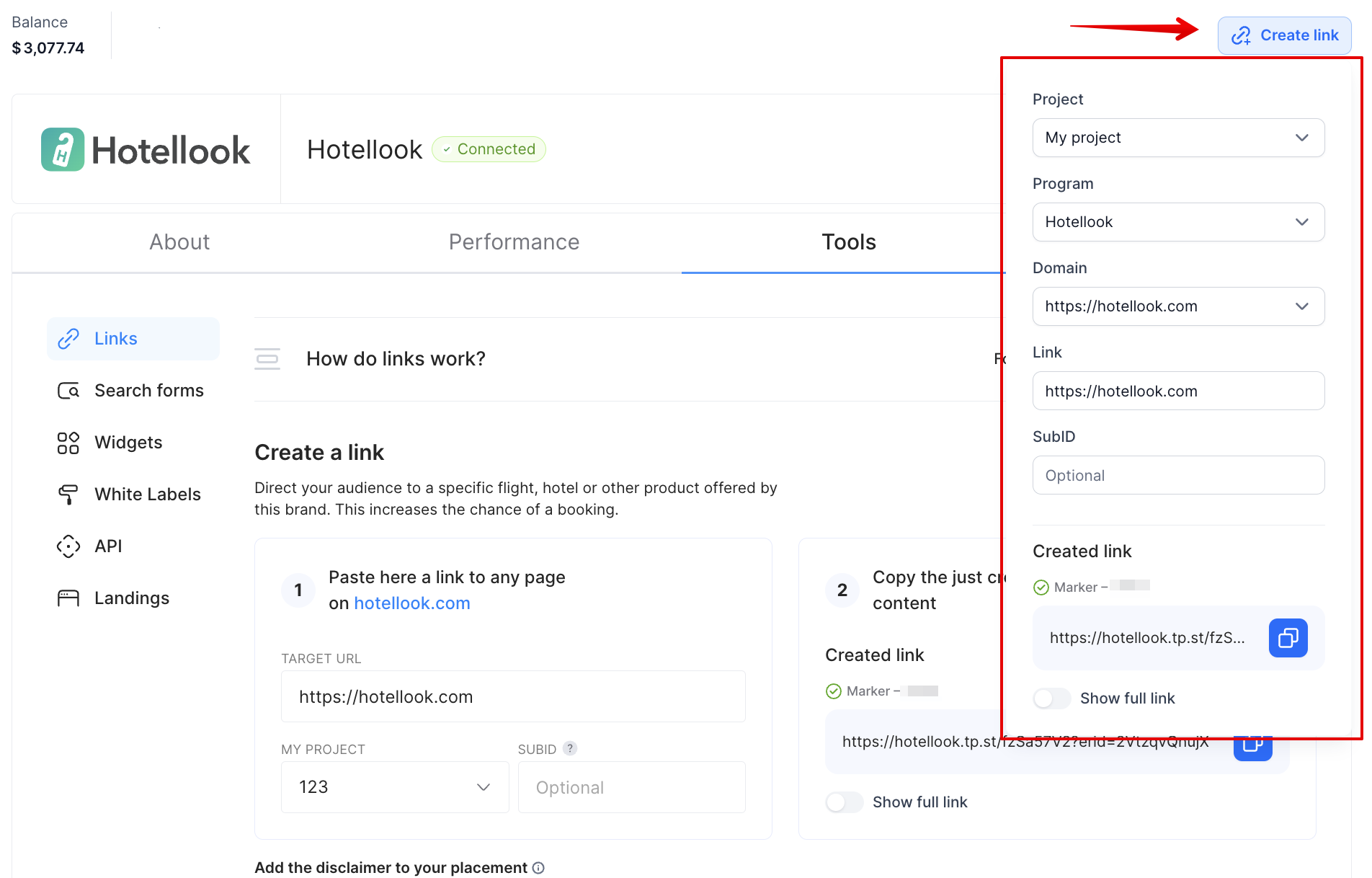
Task: Open White Labels in the sidebar
Action: [x=133, y=495]
